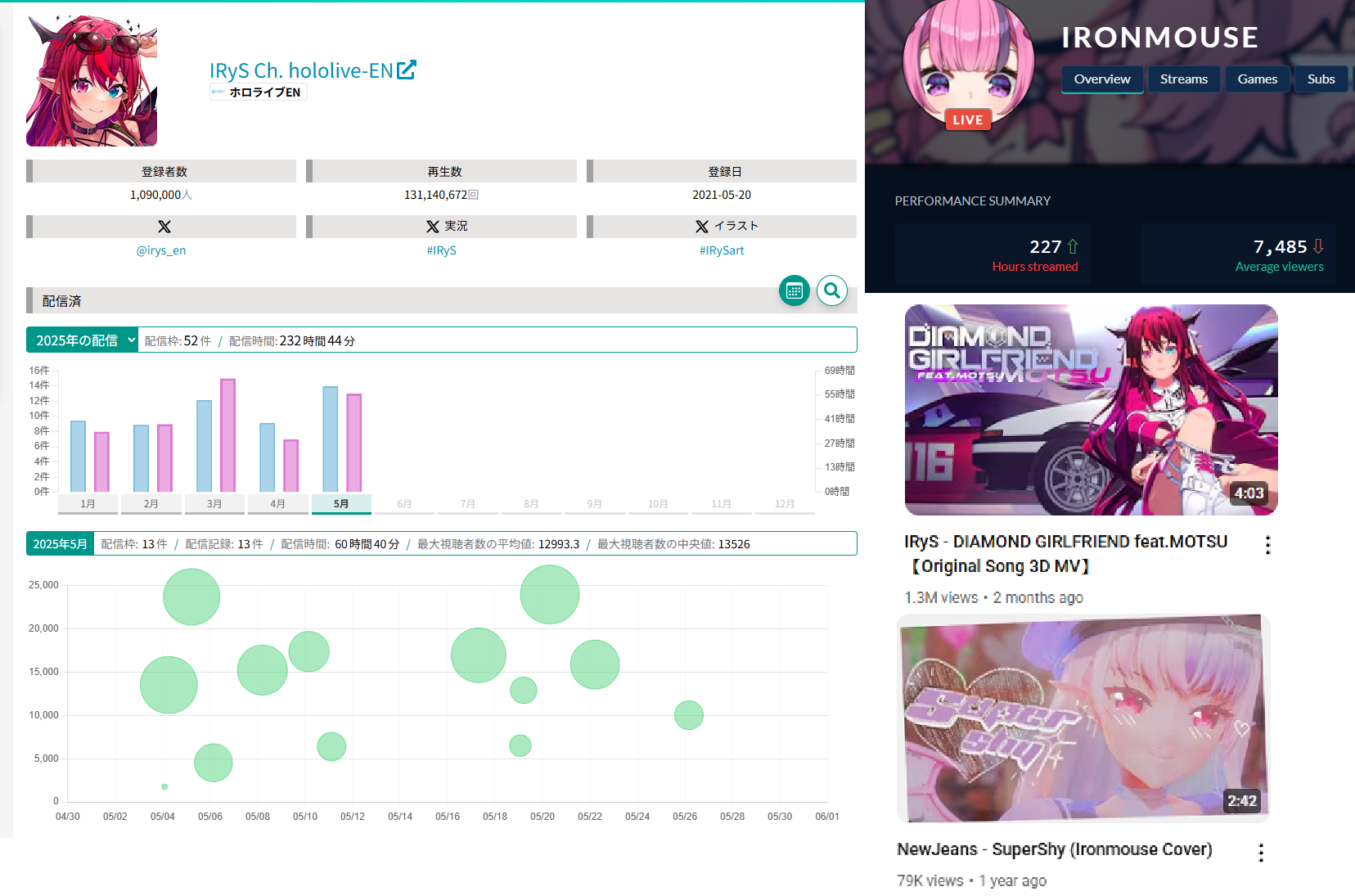1355x896 pixels.
Task: Open the calendar view icon button
Action: pyautogui.click(x=794, y=290)
